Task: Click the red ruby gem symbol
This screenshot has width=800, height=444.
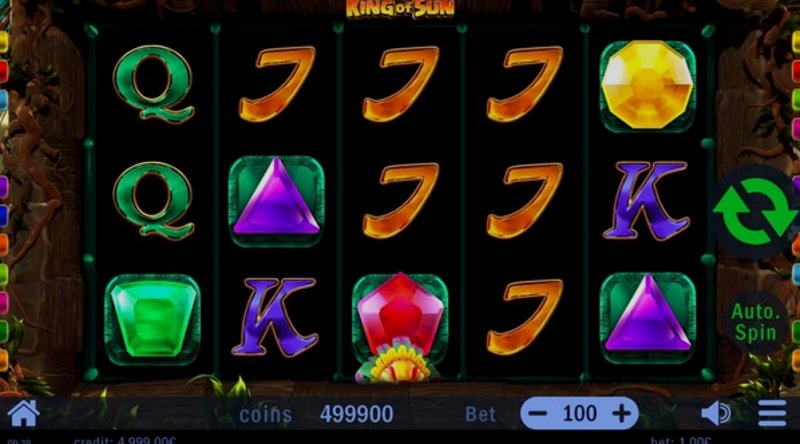Action: [400, 311]
